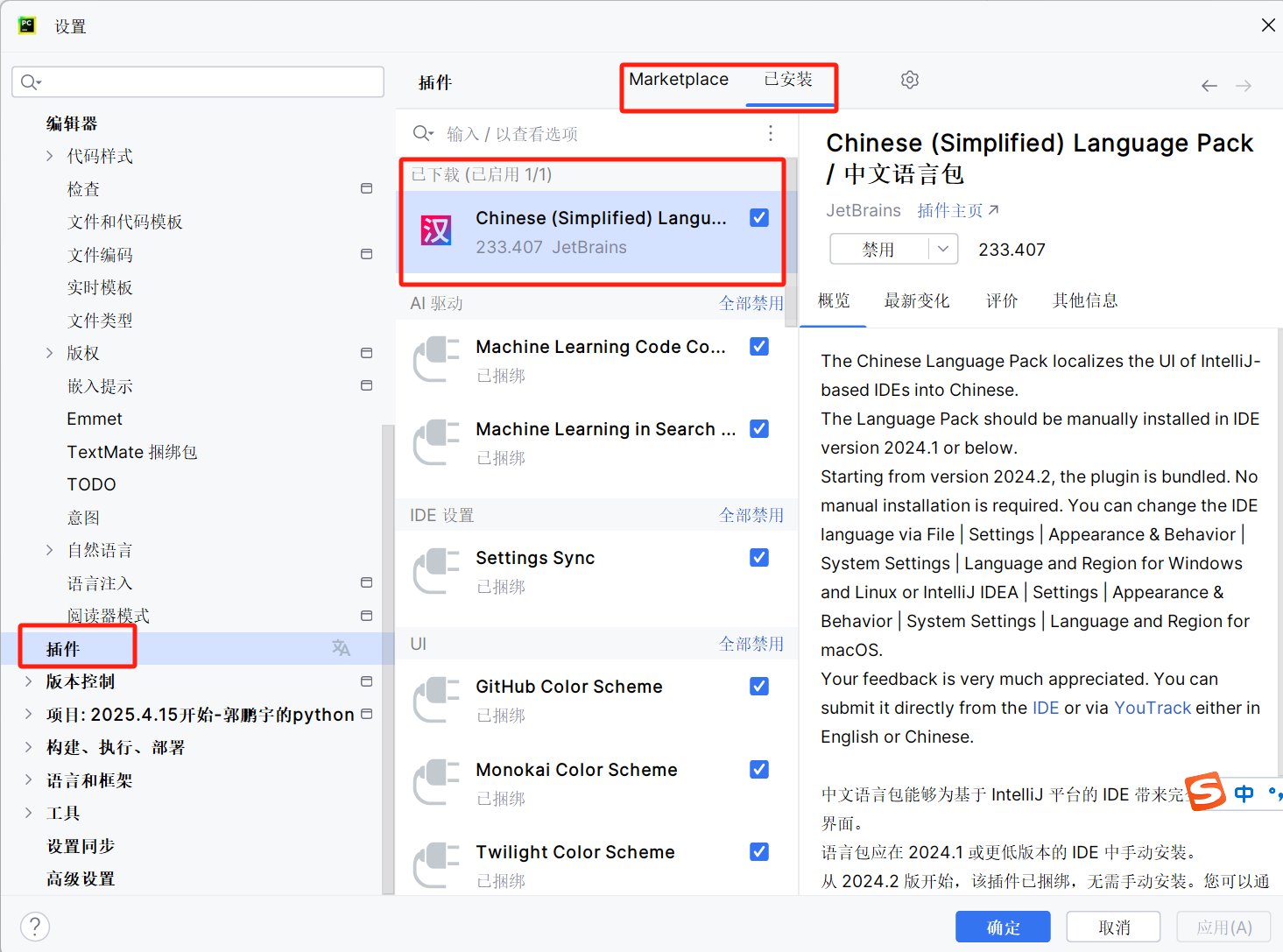The image size is (1283, 952).
Task: Click the PyCharm app icon in title bar
Action: pyautogui.click(x=27, y=25)
